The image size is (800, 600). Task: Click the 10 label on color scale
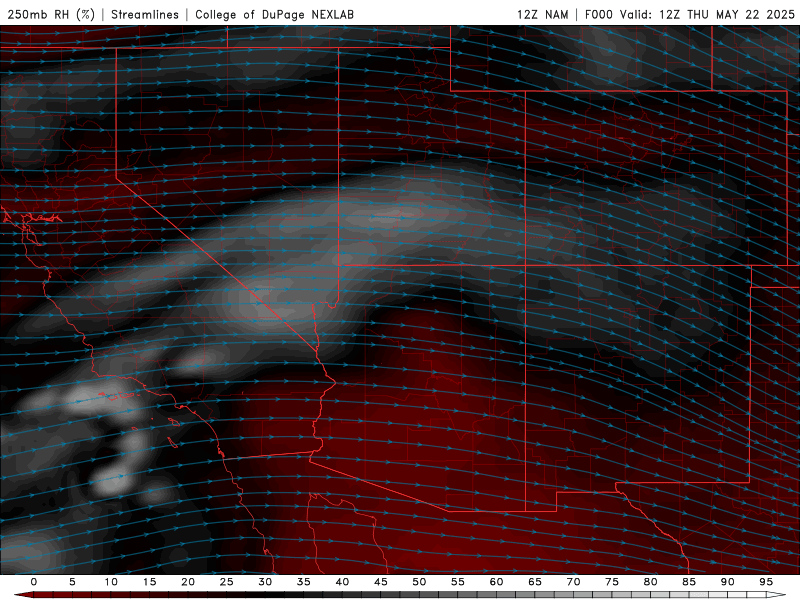pyautogui.click(x=111, y=582)
